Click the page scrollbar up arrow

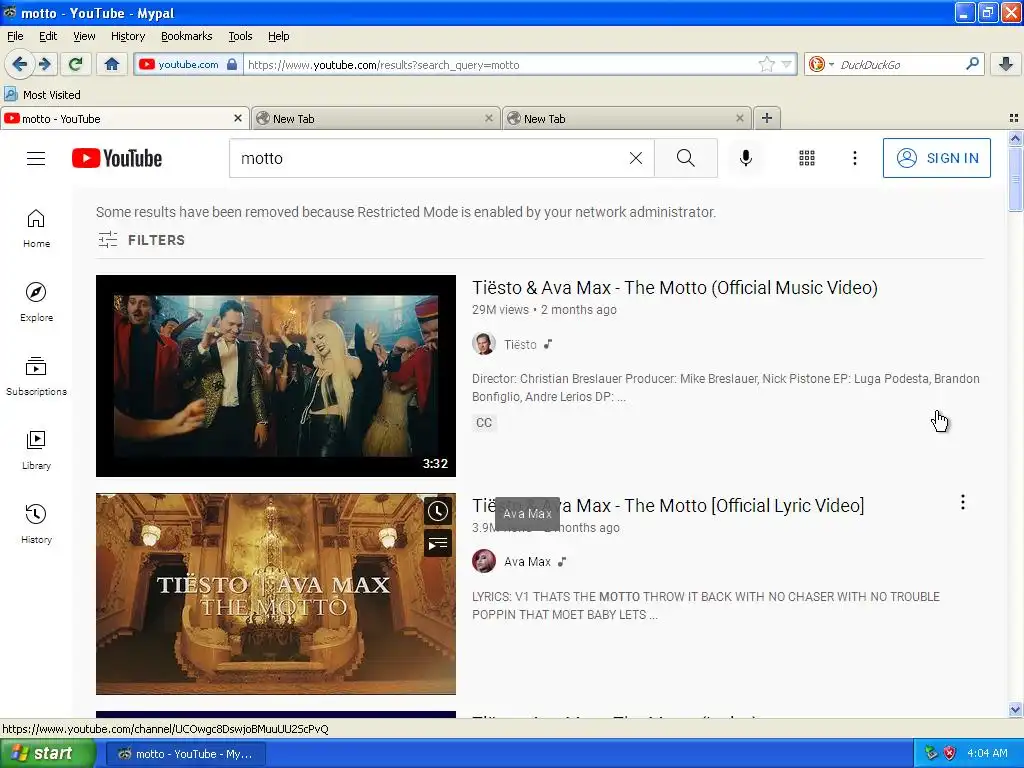[1015, 138]
